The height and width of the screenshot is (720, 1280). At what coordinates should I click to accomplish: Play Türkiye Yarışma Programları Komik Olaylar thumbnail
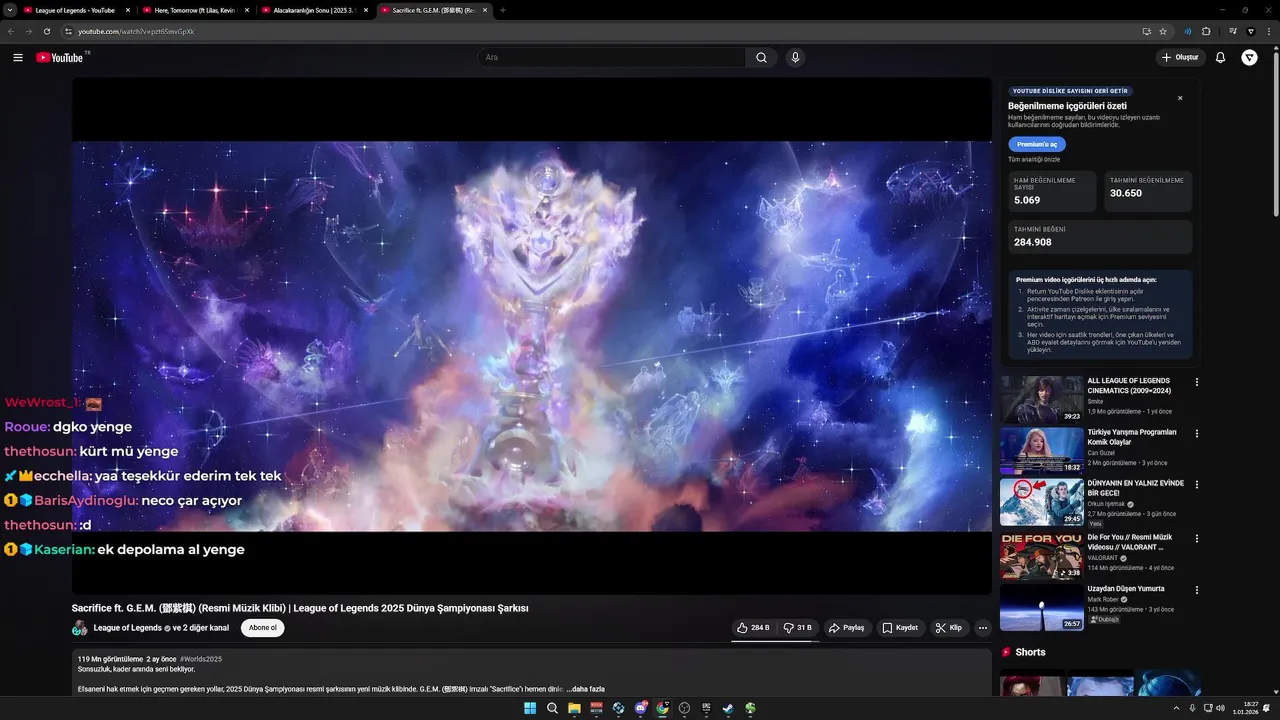1042,451
